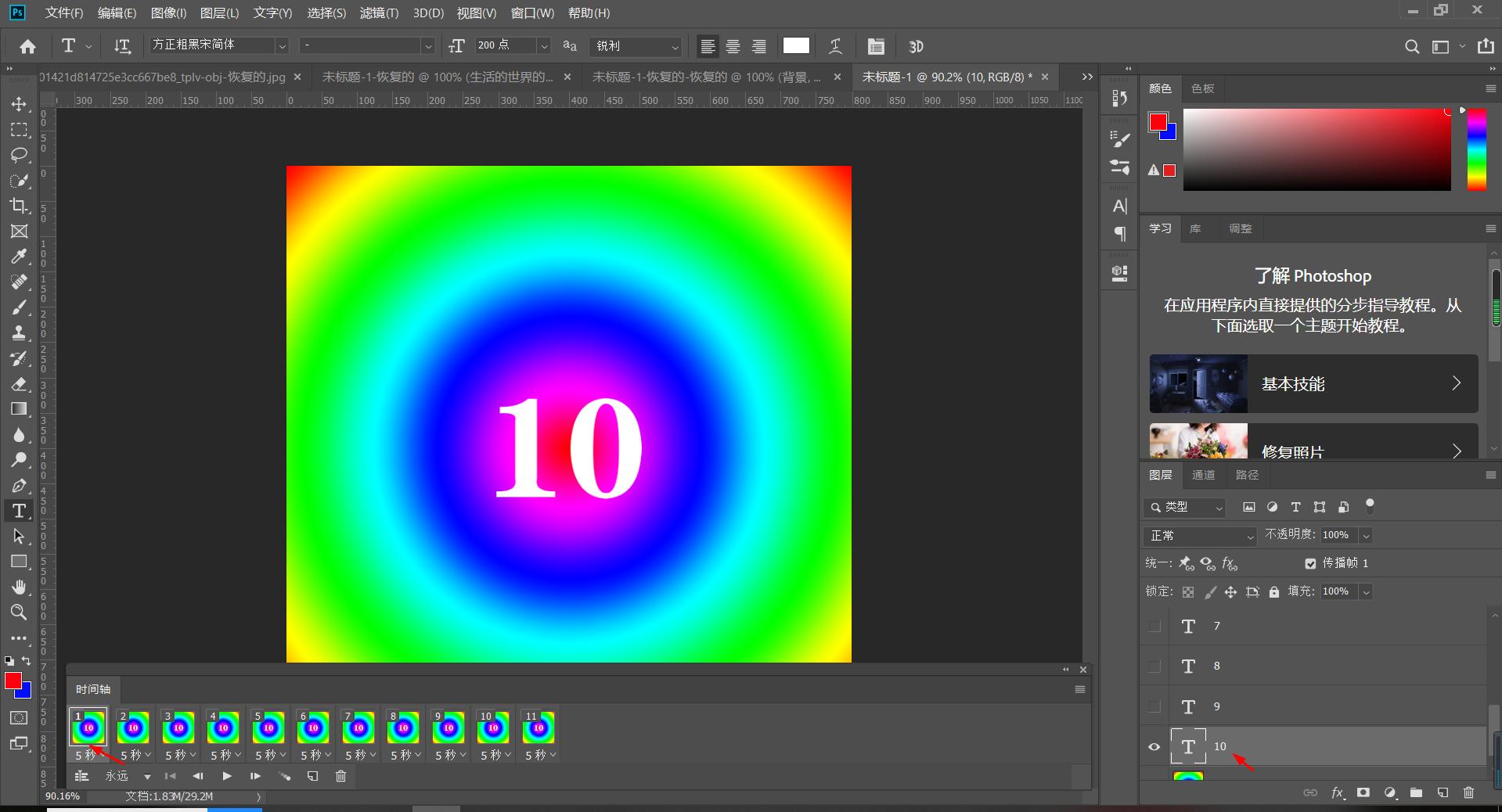Select the Eraser tool

click(x=19, y=384)
